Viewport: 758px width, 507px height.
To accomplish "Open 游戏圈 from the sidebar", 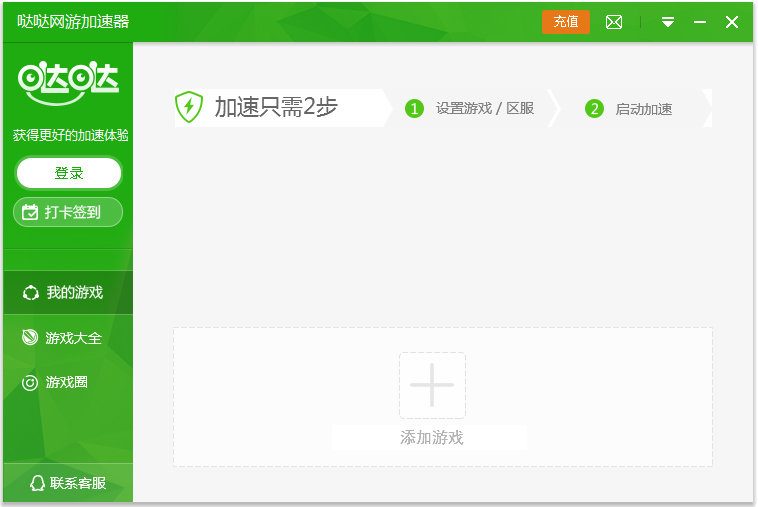I will [x=67, y=382].
